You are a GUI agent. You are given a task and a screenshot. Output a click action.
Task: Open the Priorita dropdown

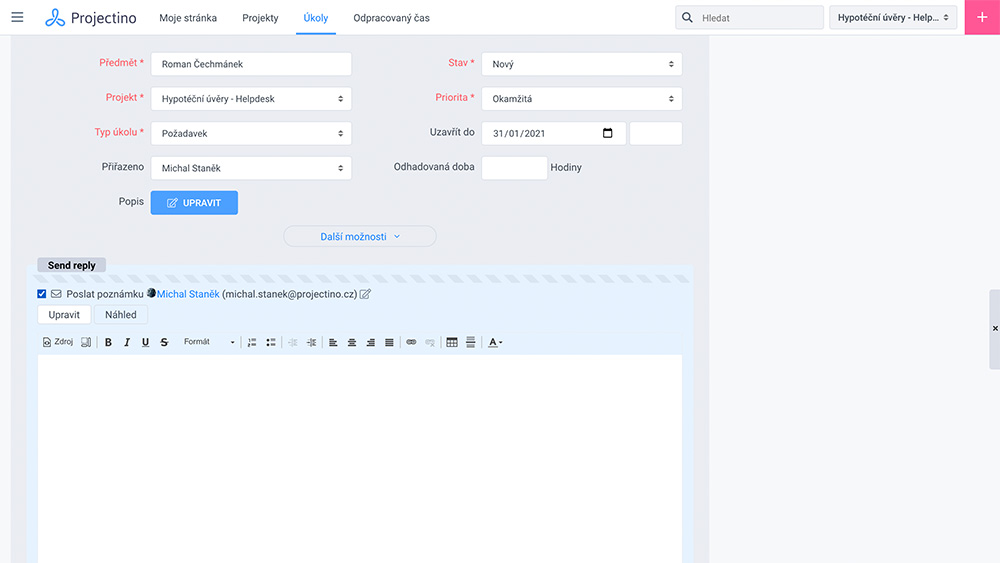point(581,99)
